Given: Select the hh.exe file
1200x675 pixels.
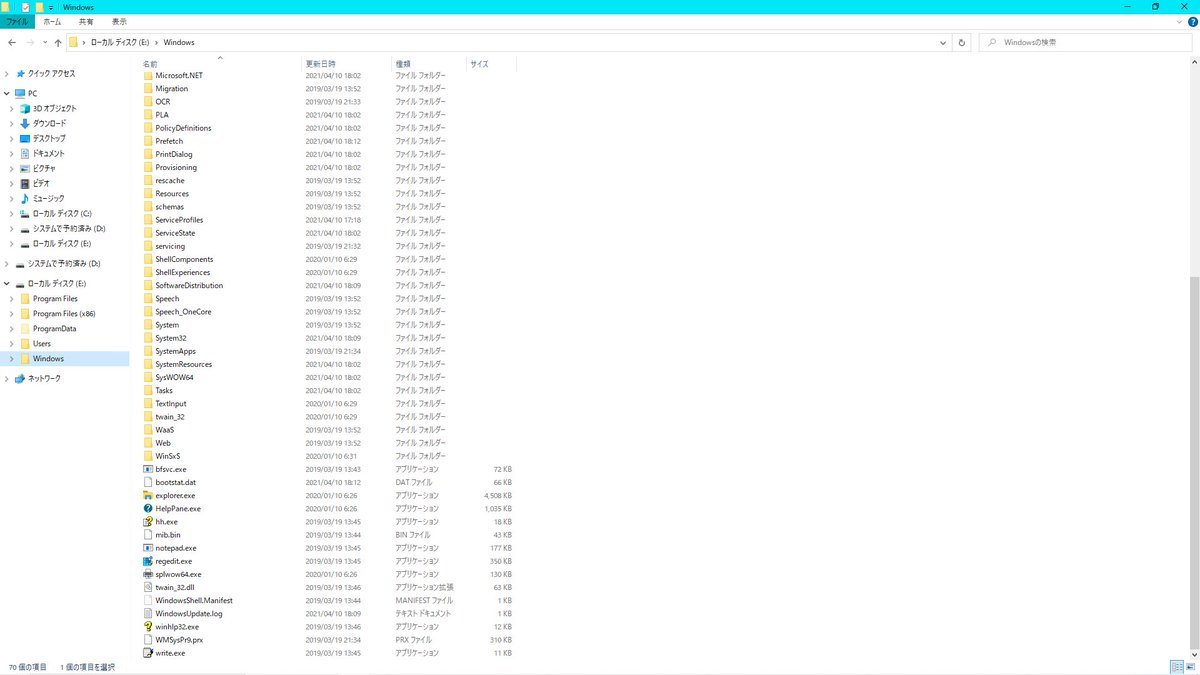Looking at the screenshot, I should click(166, 521).
